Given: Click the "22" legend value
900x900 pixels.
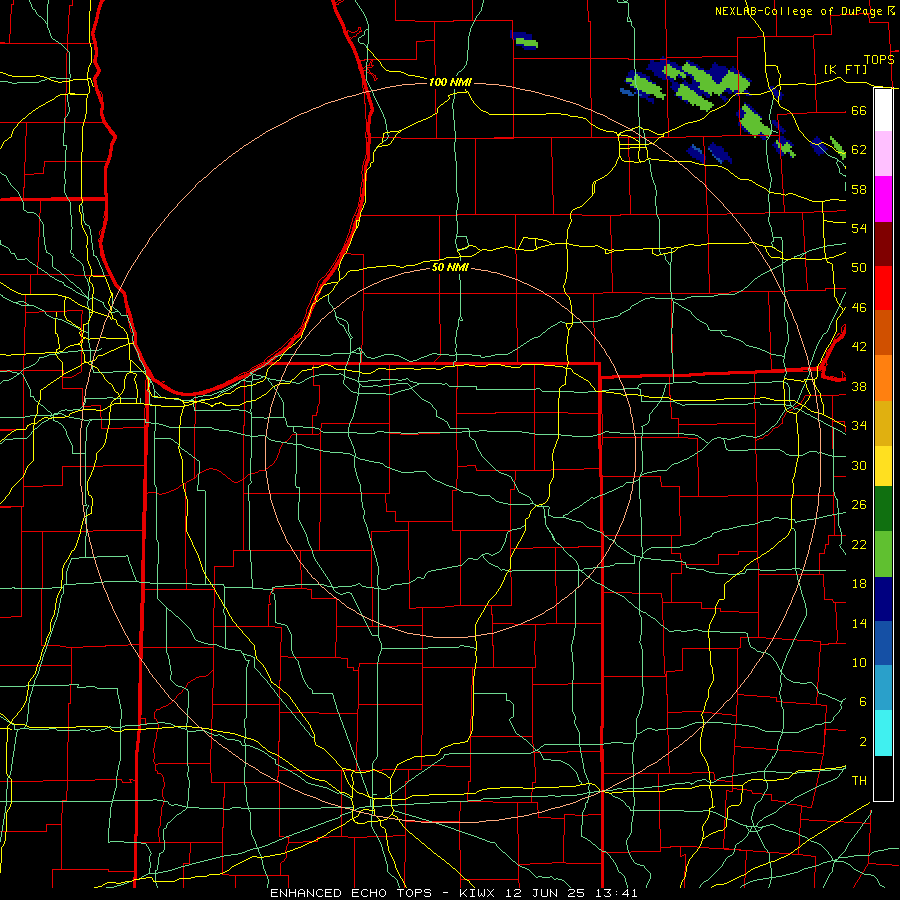Looking at the screenshot, I should coord(859,544).
